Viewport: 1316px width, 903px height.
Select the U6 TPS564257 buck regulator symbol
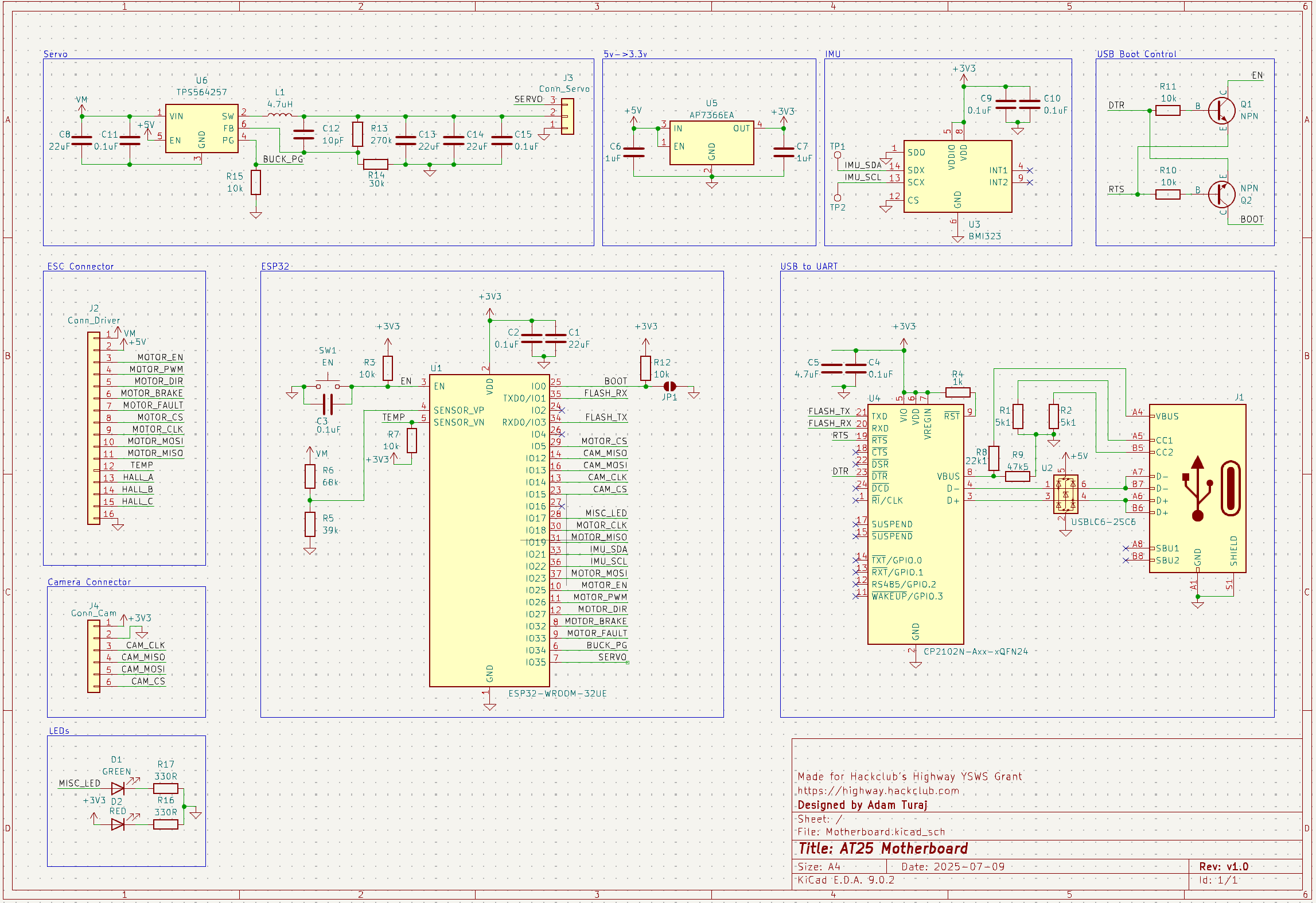(x=201, y=129)
